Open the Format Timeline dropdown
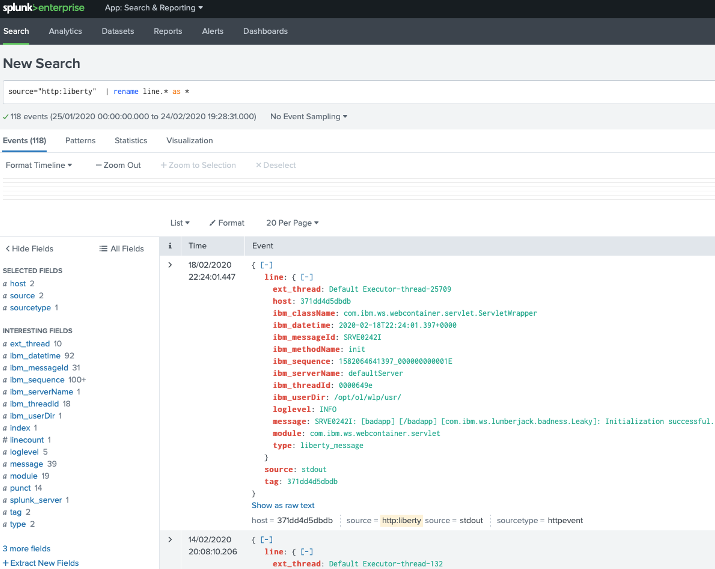This screenshot has width=715, height=569. 39,165
